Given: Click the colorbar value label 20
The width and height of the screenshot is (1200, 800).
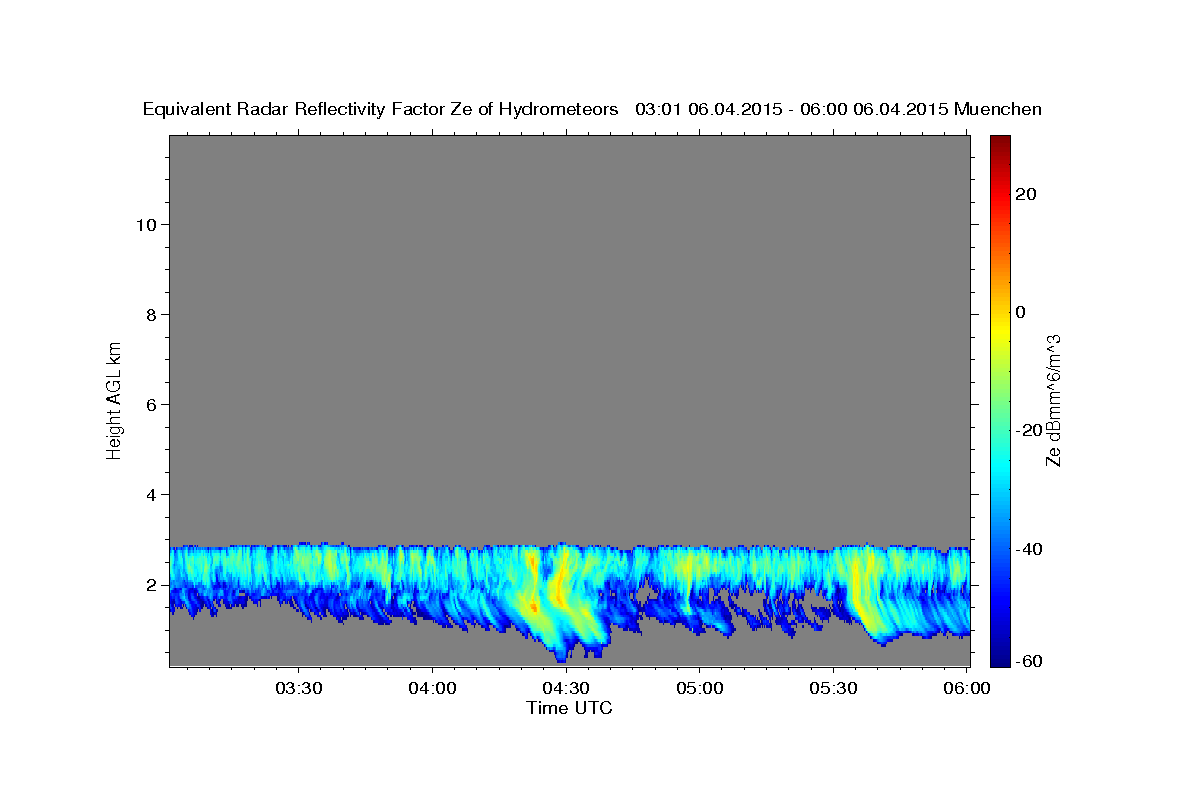Looking at the screenshot, I should click(x=1026, y=194).
